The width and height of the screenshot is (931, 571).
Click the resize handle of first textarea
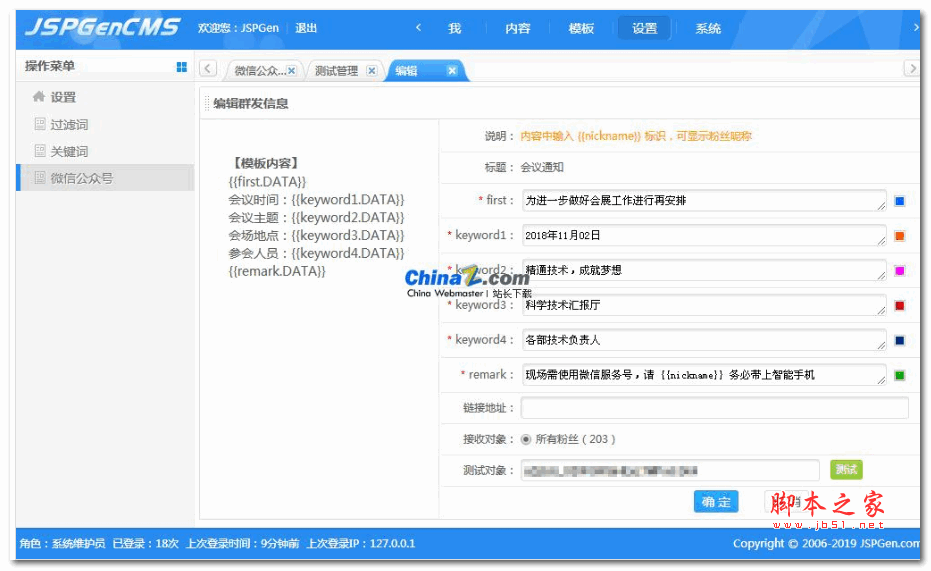coord(881,206)
